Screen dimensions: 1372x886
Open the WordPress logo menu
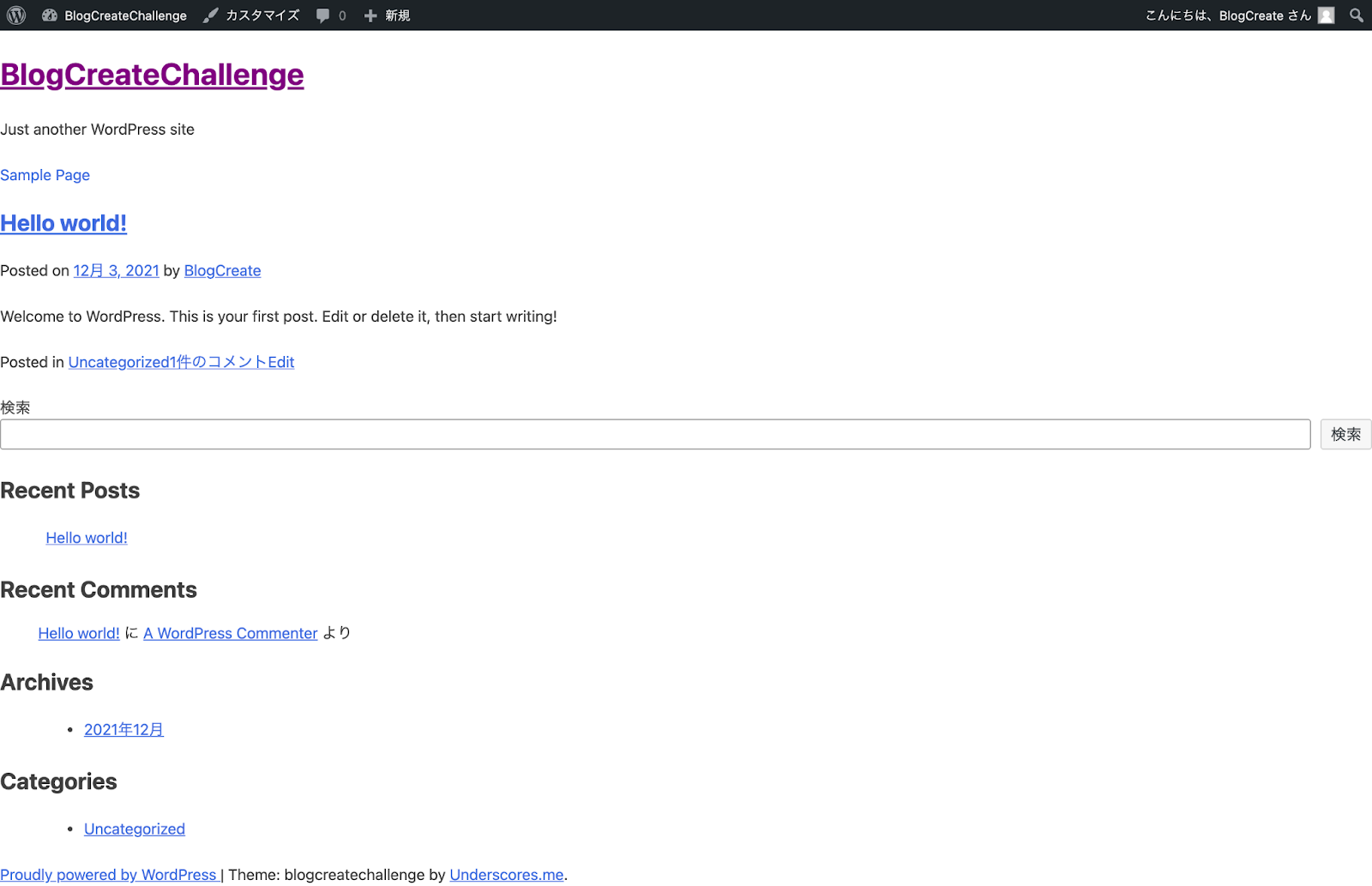16,15
